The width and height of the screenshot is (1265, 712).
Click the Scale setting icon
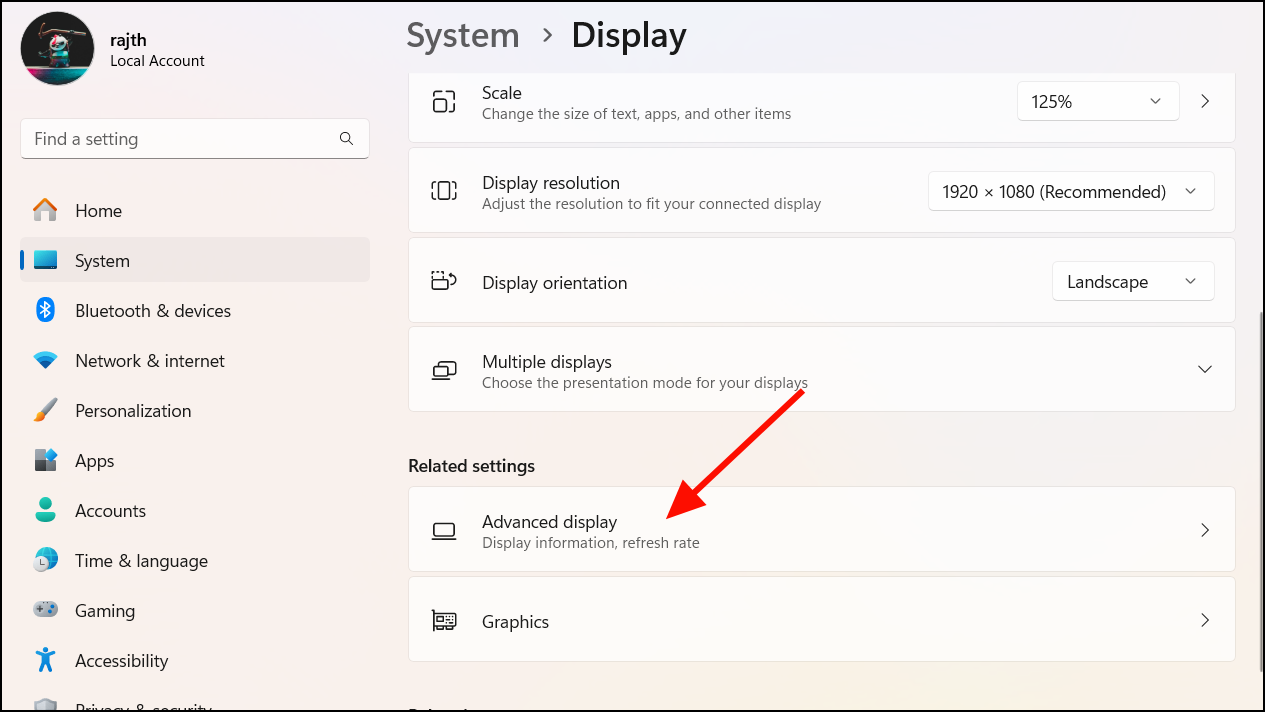coord(443,101)
